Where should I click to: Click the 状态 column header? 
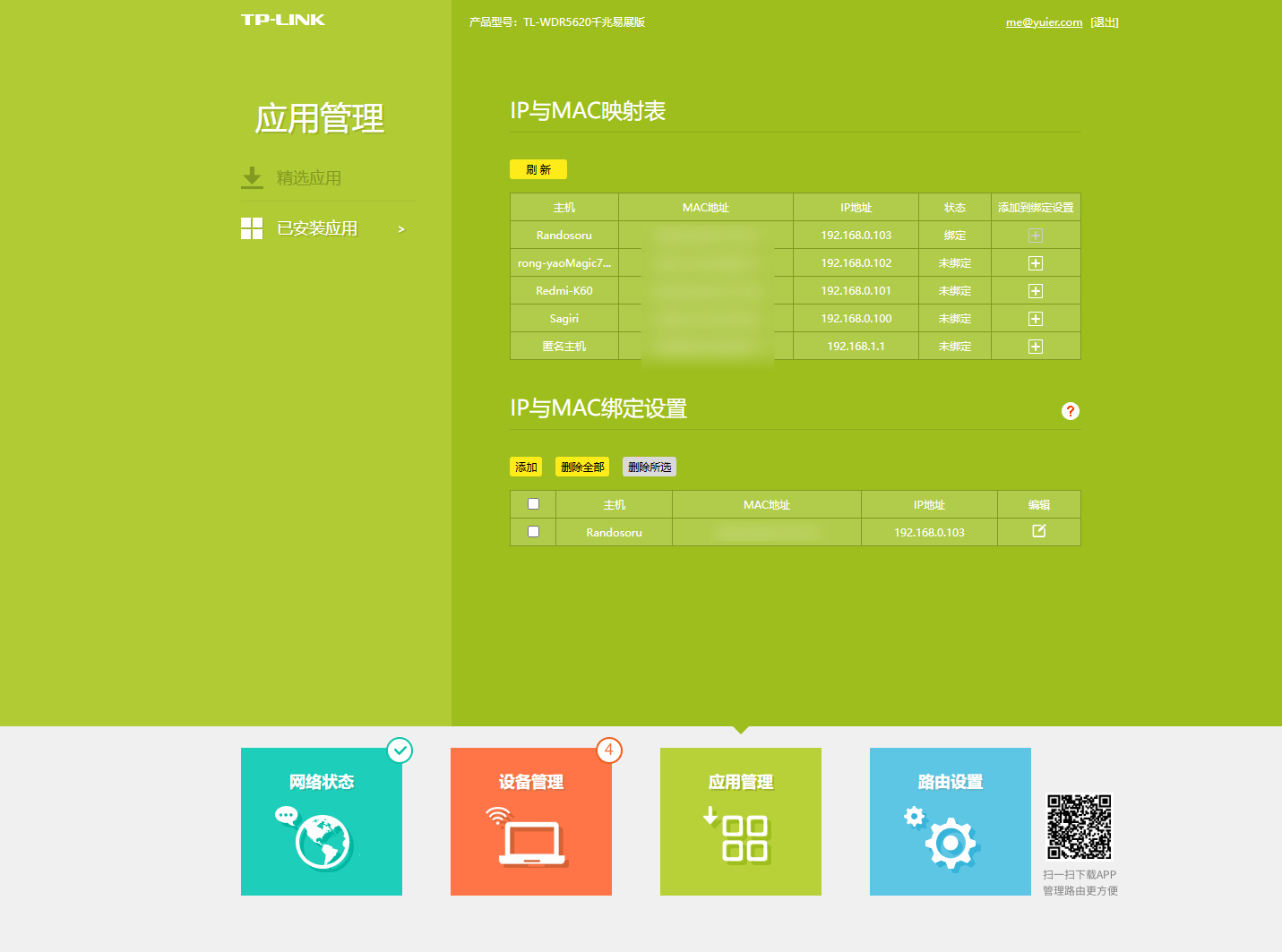click(955, 208)
